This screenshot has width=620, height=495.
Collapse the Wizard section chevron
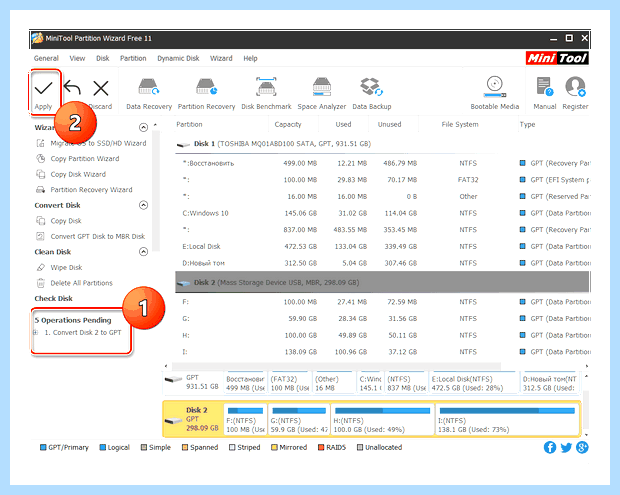click(x=143, y=127)
